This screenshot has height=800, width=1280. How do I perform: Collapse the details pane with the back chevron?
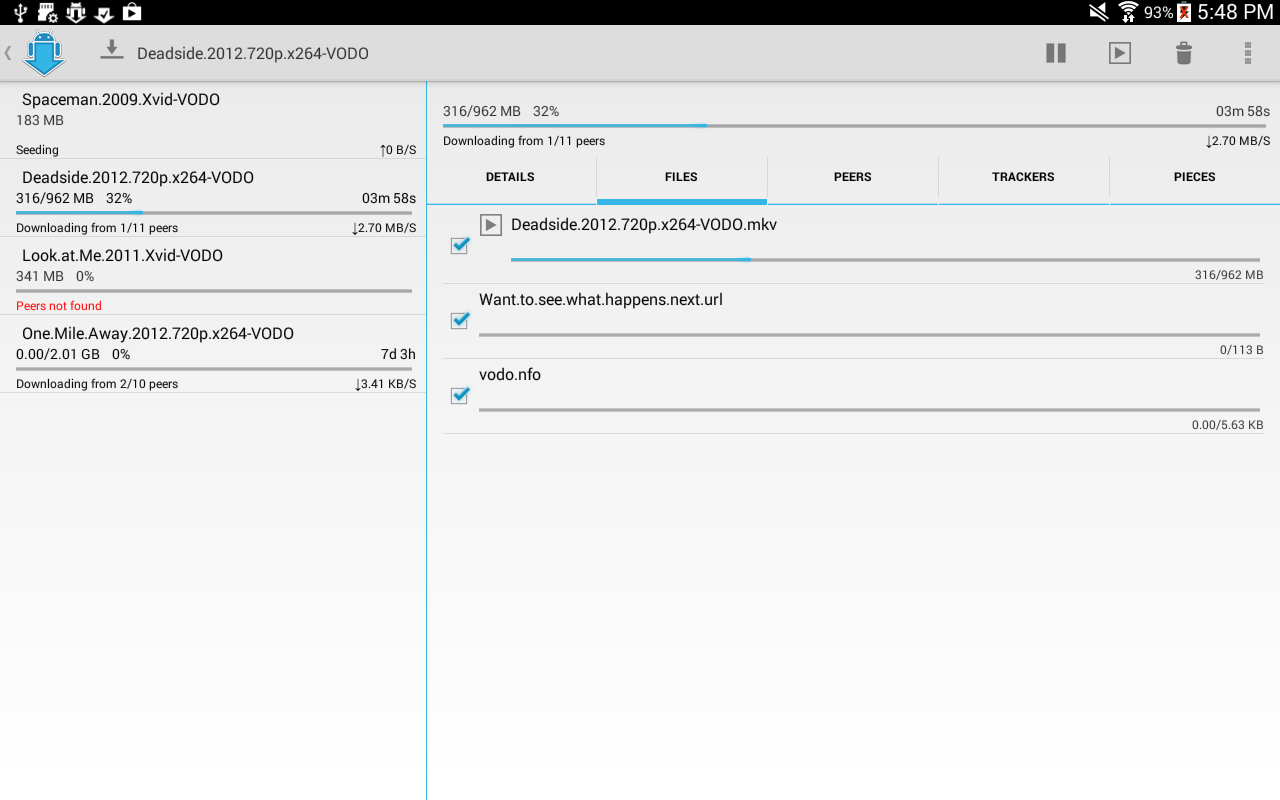coord(8,53)
